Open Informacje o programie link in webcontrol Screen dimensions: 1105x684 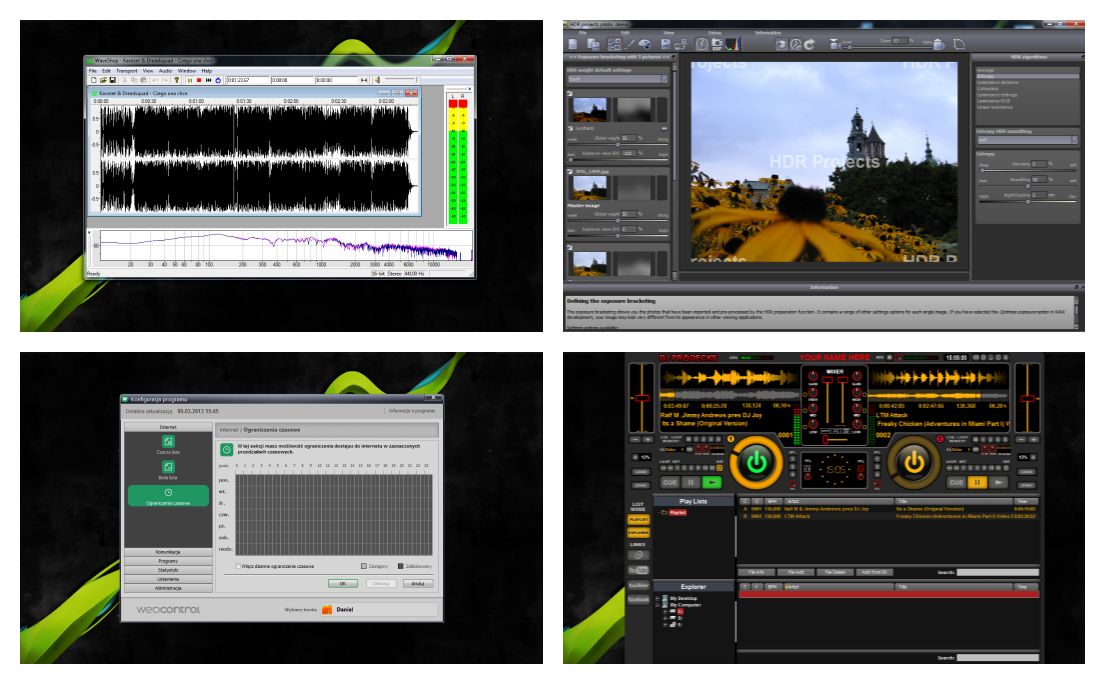click(411, 411)
